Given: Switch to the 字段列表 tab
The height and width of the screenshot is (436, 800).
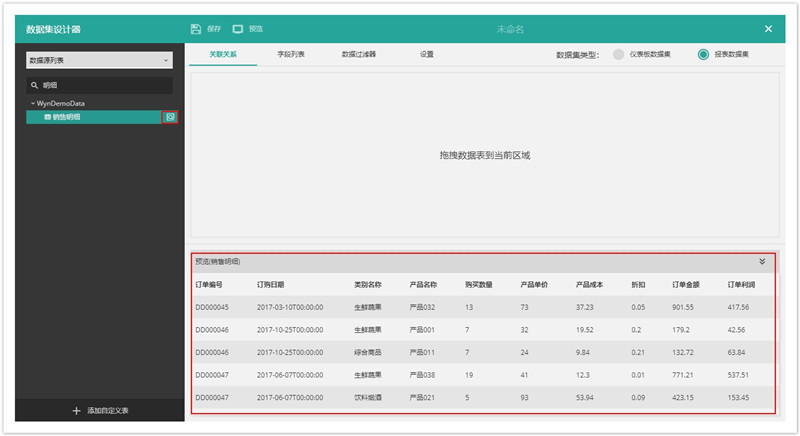Looking at the screenshot, I should pos(291,54).
